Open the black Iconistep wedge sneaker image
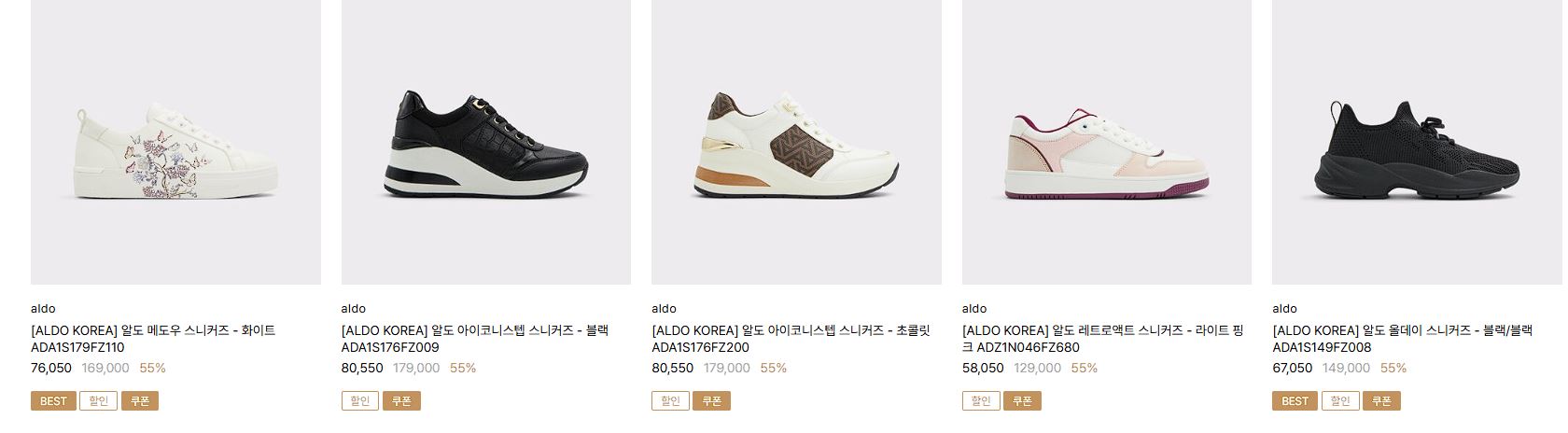1568x433 pixels. coord(486,142)
